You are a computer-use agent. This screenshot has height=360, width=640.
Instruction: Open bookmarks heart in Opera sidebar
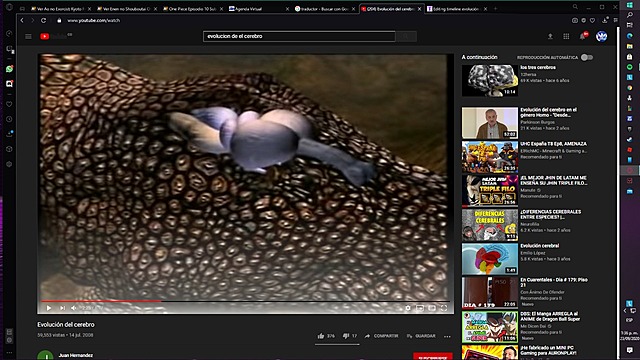(x=9, y=104)
